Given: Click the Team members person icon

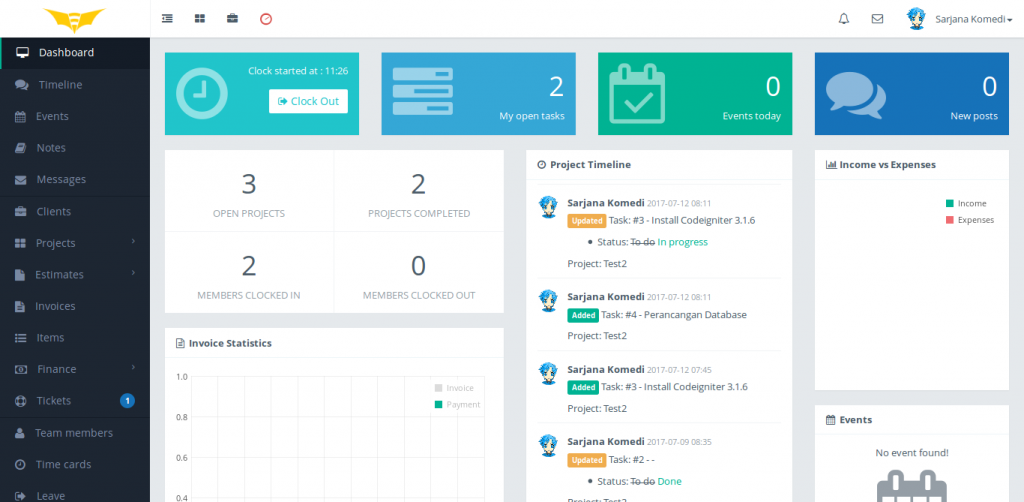Looking at the screenshot, I should (x=20, y=433).
